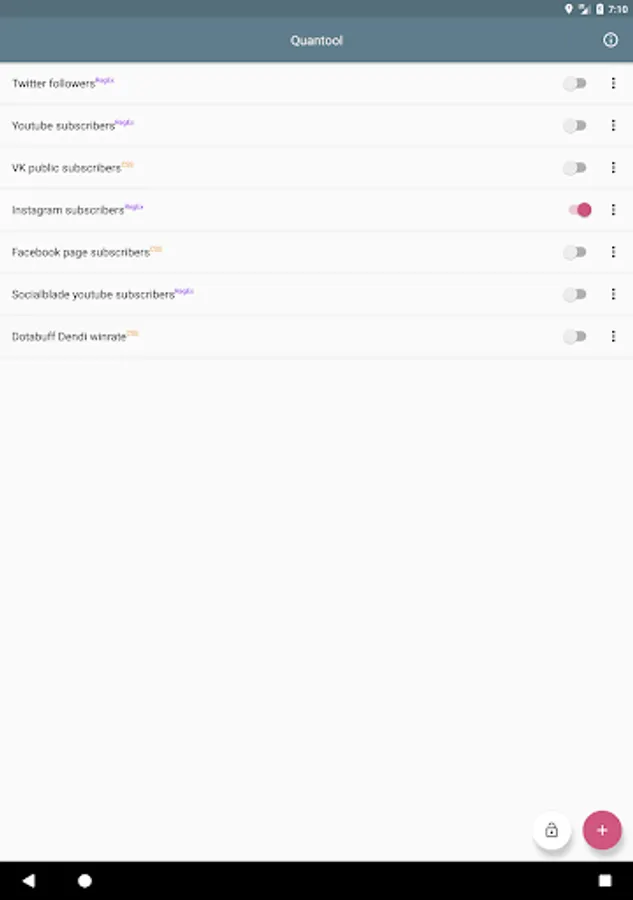Viewport: 633px width, 900px height.
Task: Disable the Instagram subscribers switch
Action: pos(580,210)
